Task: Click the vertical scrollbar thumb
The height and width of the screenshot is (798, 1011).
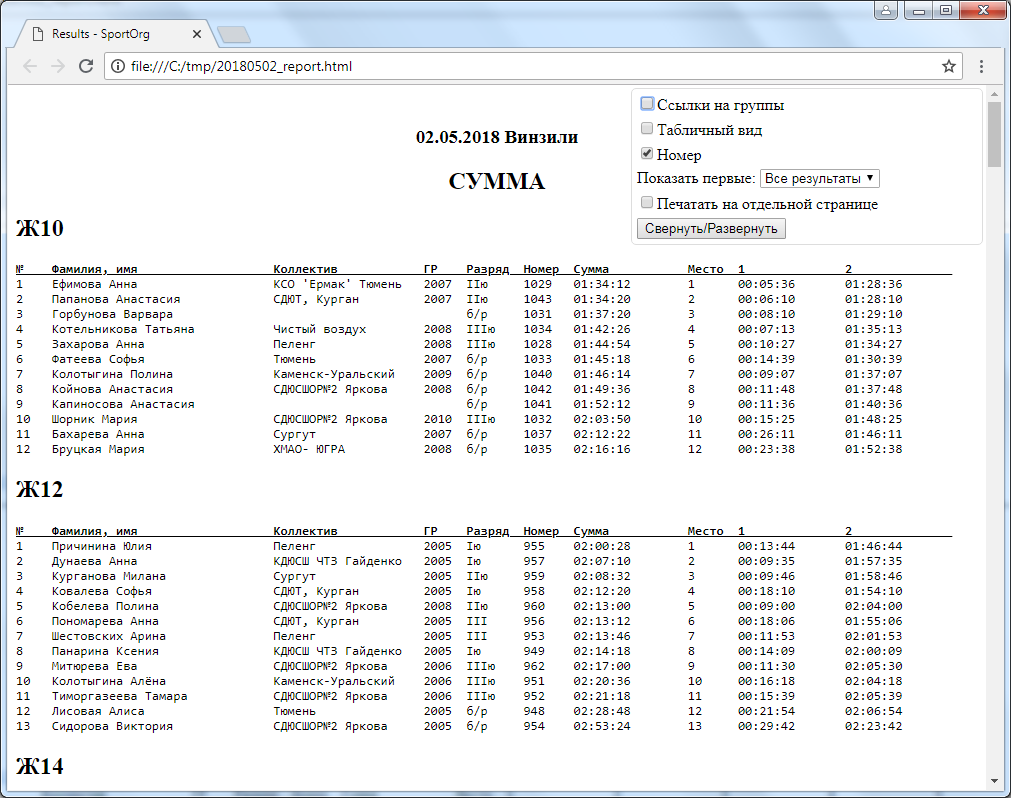Action: 994,134
